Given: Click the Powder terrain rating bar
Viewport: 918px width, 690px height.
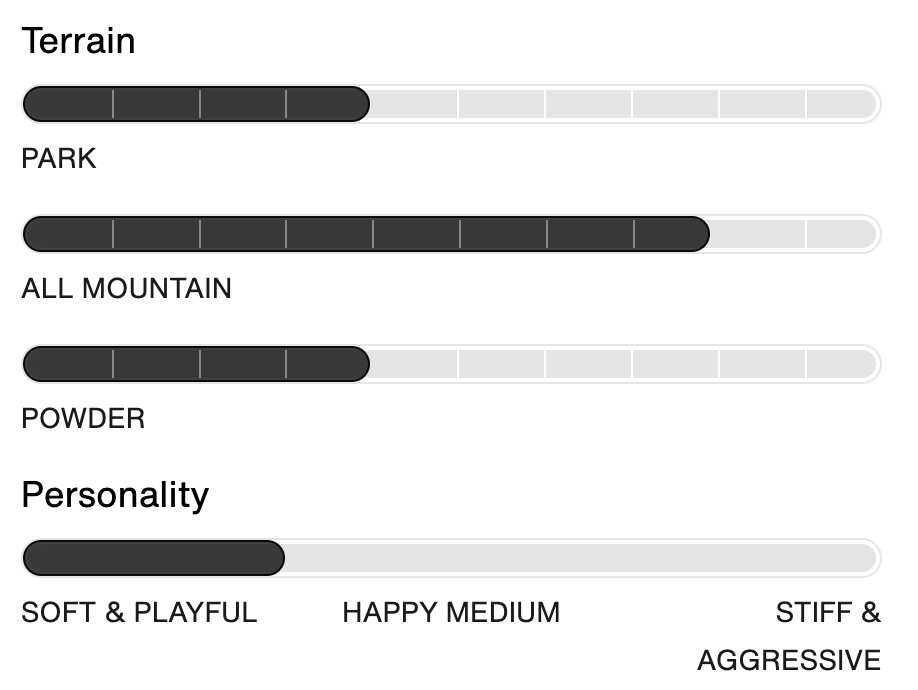Looking at the screenshot, I should (x=451, y=364).
